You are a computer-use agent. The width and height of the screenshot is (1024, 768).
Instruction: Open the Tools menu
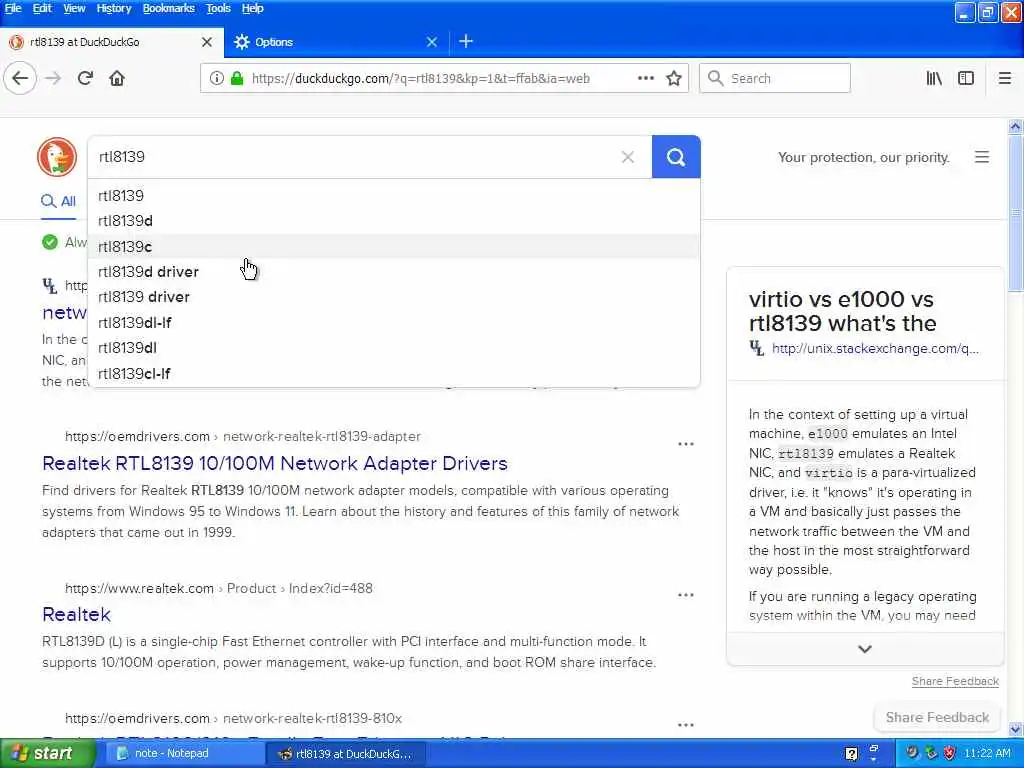coord(218,8)
